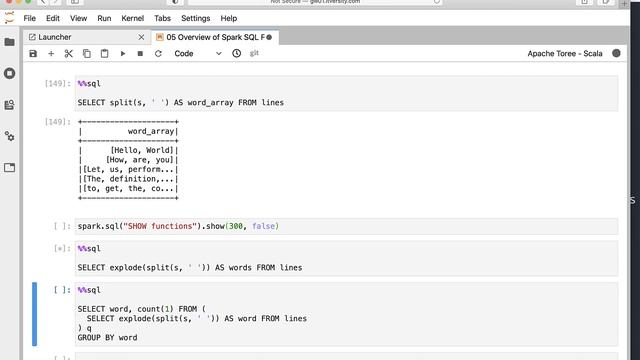The image size is (640, 360).
Task: Click the [Let, us, perform... output row
Action: pos(129,169)
